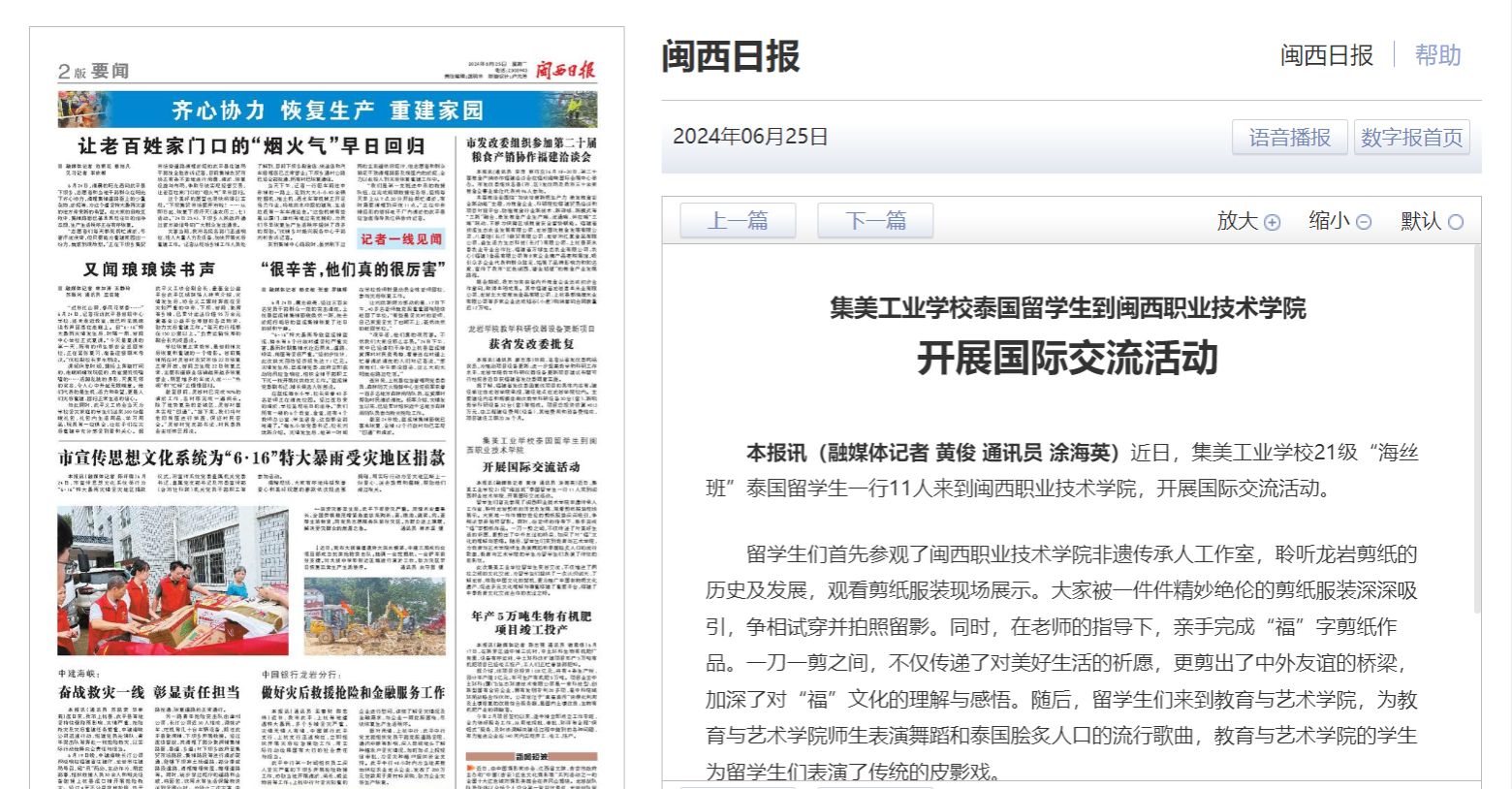
Task: Open the flood donation headline 市宣传思想文化系统
Action: pyautogui.click(x=251, y=458)
